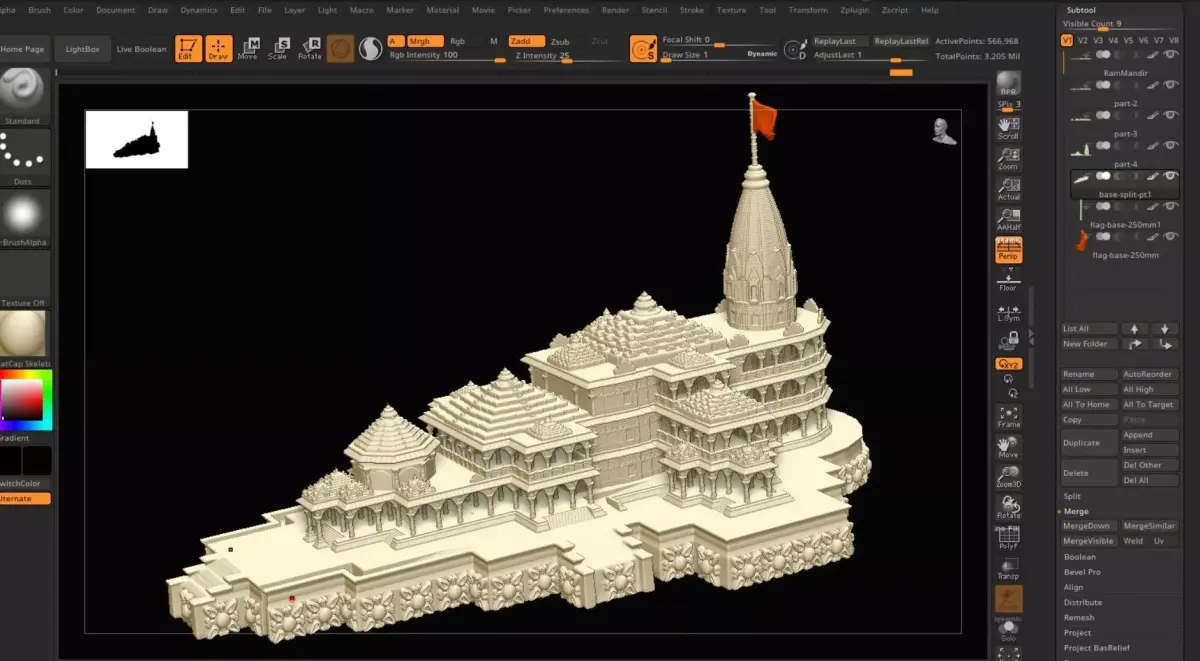Toggle L.Sym local symmetry
Viewport: 1200px width, 661px height.
tap(1009, 313)
